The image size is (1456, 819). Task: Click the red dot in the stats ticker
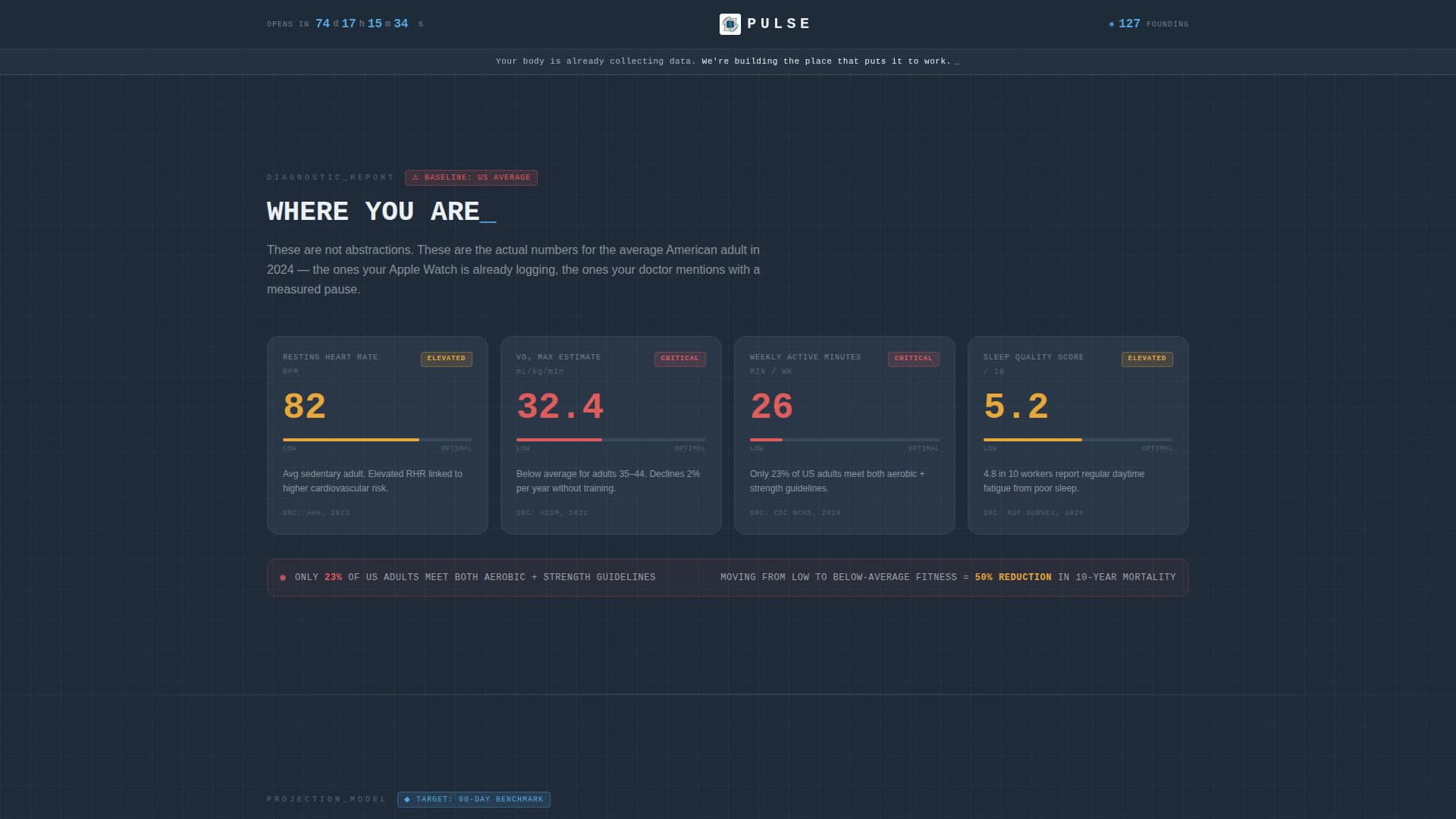[283, 578]
